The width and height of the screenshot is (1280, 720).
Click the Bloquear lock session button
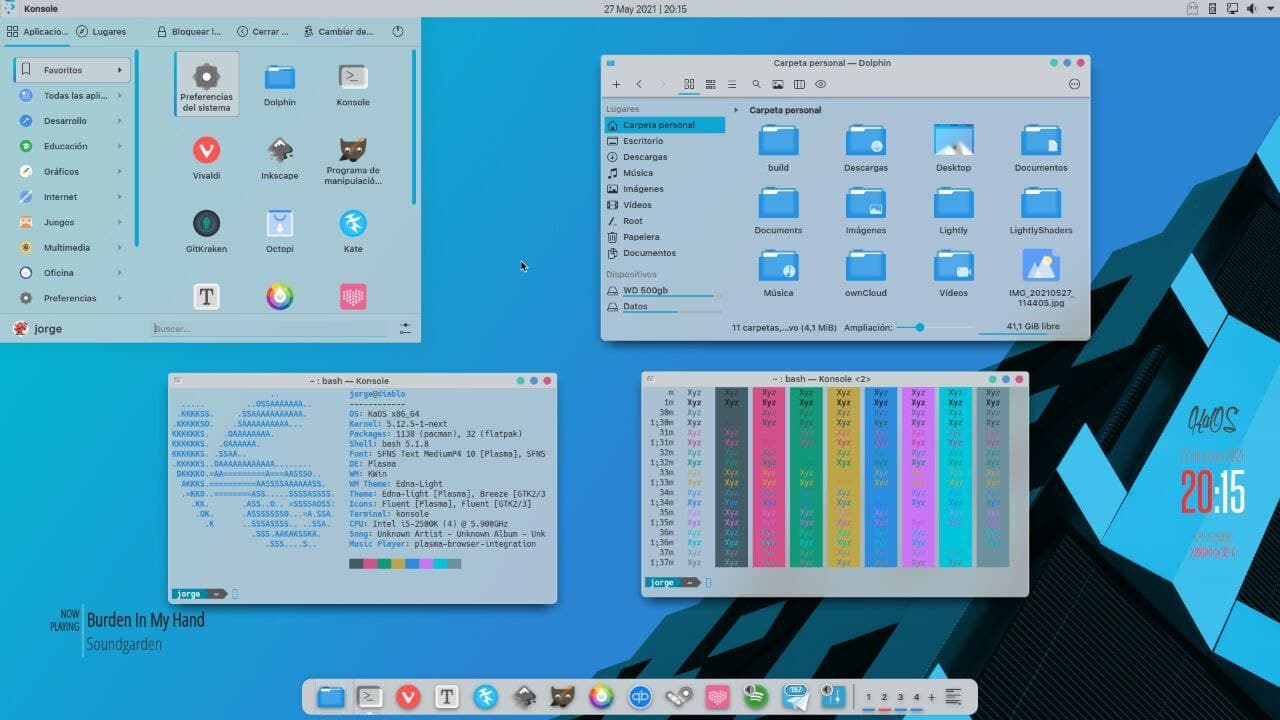click(x=189, y=32)
